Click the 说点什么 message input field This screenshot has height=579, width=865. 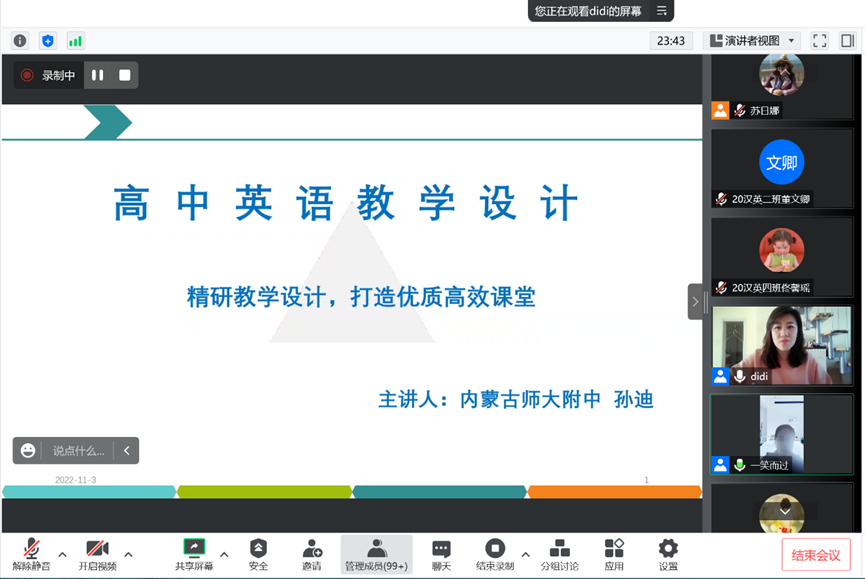point(78,451)
